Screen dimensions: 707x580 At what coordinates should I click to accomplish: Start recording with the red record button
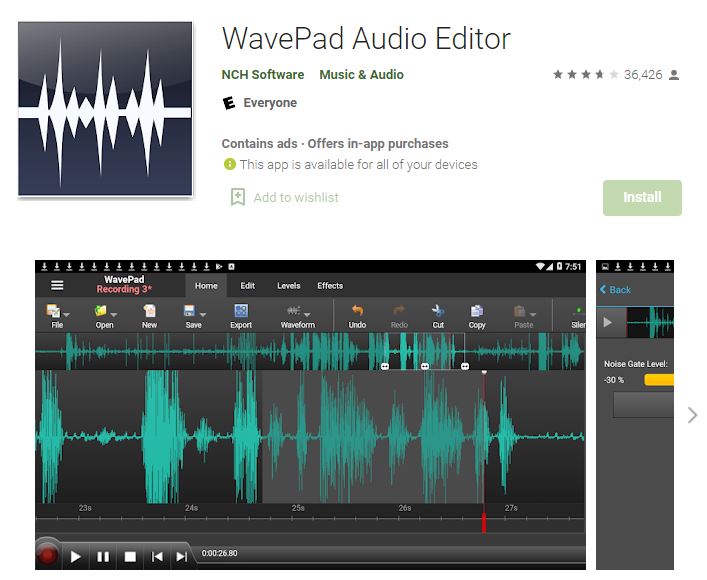pos(47,554)
